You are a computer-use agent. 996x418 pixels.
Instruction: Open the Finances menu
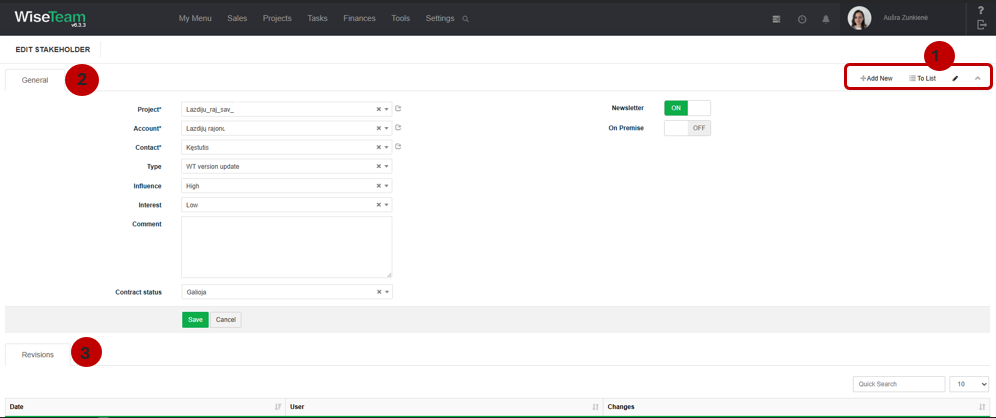360,18
